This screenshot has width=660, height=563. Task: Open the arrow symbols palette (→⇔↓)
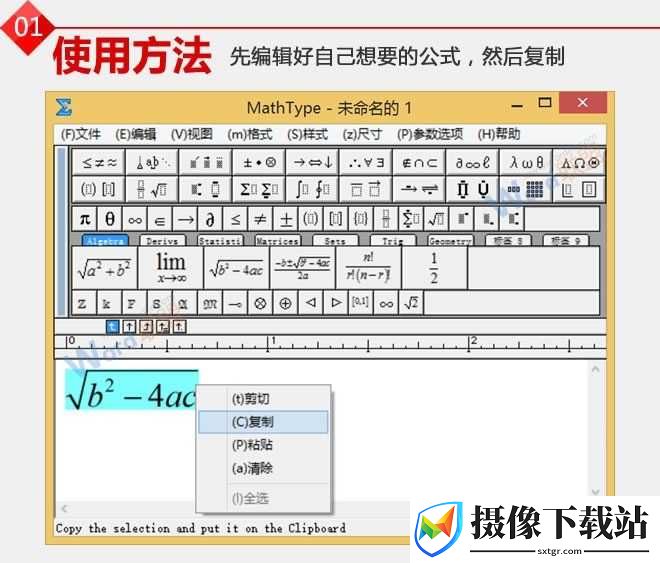point(312,162)
